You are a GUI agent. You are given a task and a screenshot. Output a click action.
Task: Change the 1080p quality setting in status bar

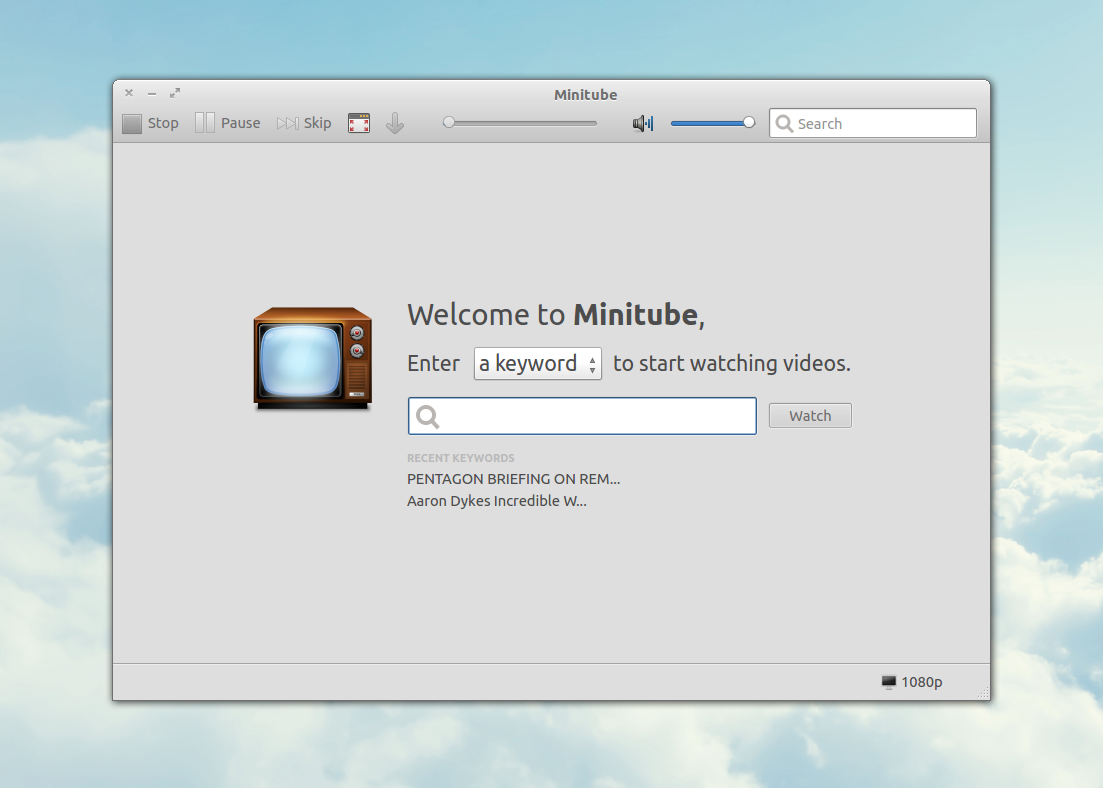[x=912, y=682]
